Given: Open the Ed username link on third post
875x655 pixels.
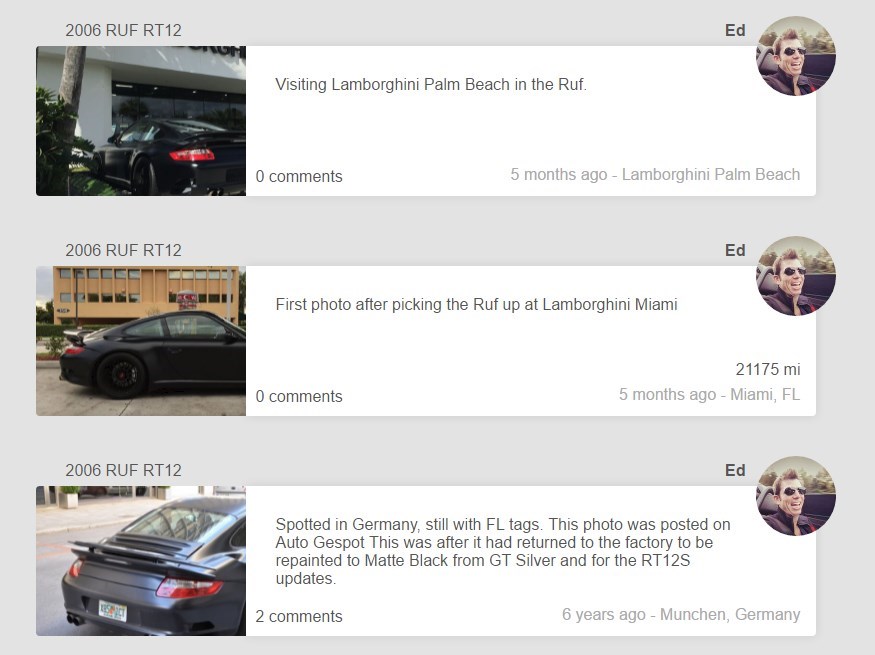Looking at the screenshot, I should (735, 470).
